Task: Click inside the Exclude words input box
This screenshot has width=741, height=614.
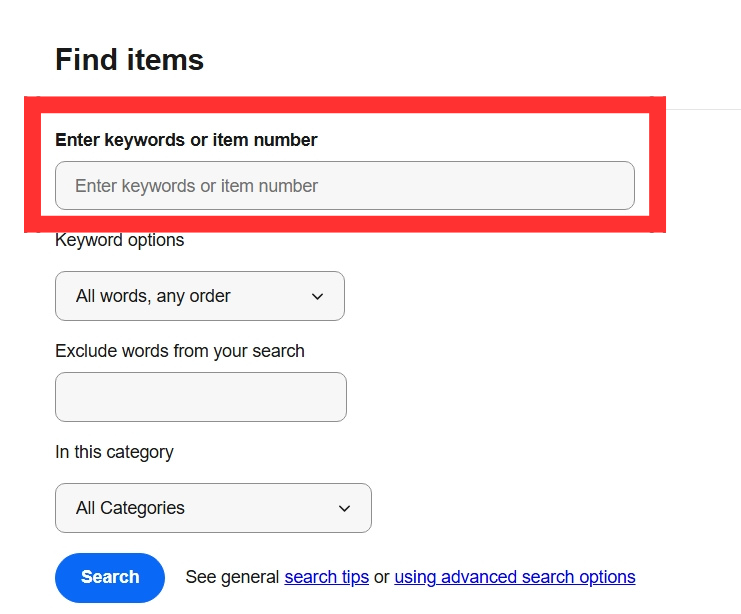Action: point(200,397)
